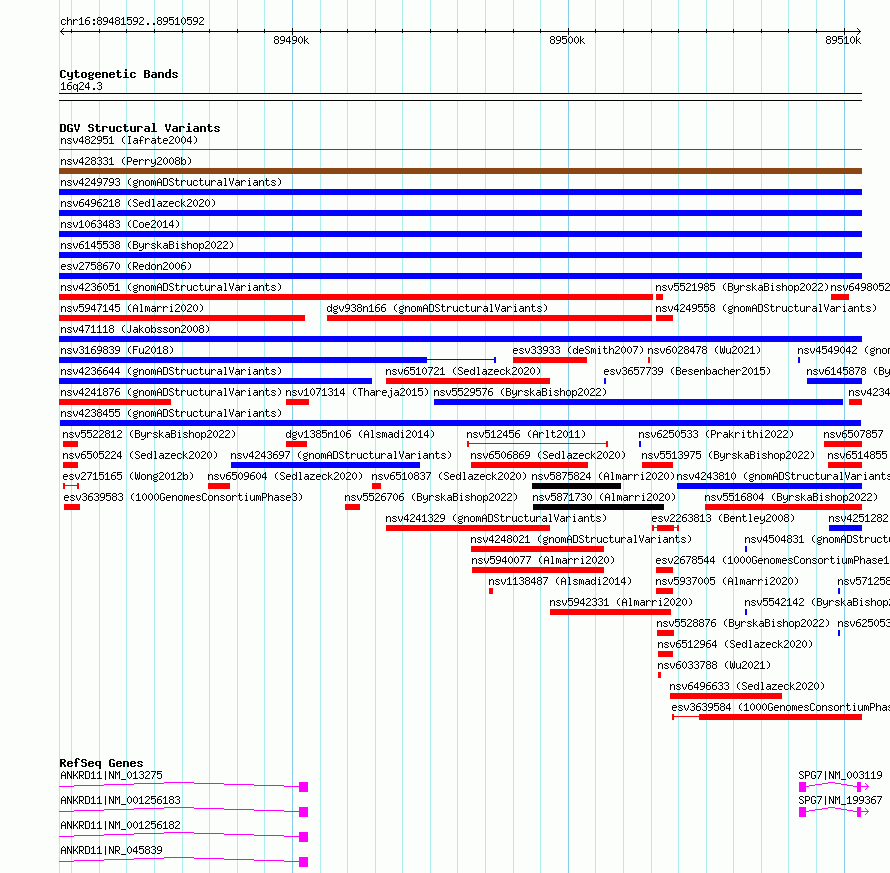
Task: Select the nsv4241876 gnomAD red bar
Action: (x=115, y=402)
